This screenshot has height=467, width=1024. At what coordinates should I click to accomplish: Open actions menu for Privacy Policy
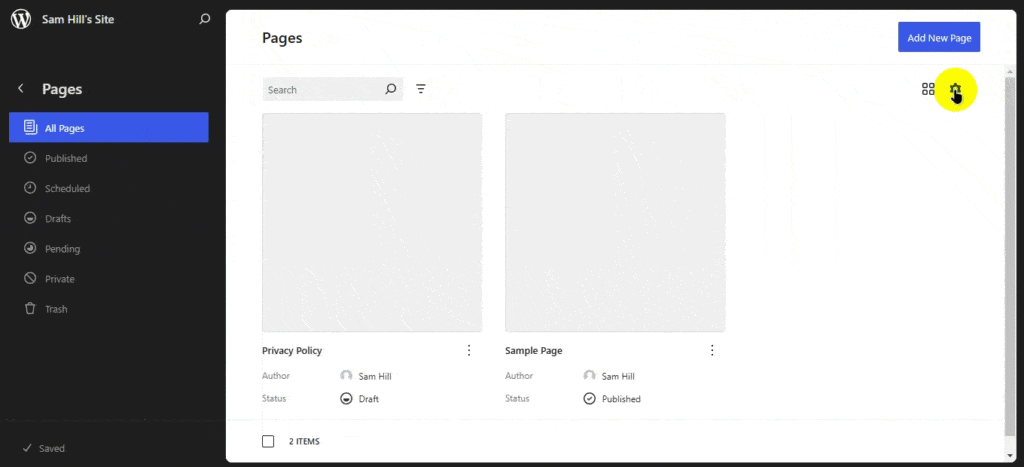pos(469,350)
